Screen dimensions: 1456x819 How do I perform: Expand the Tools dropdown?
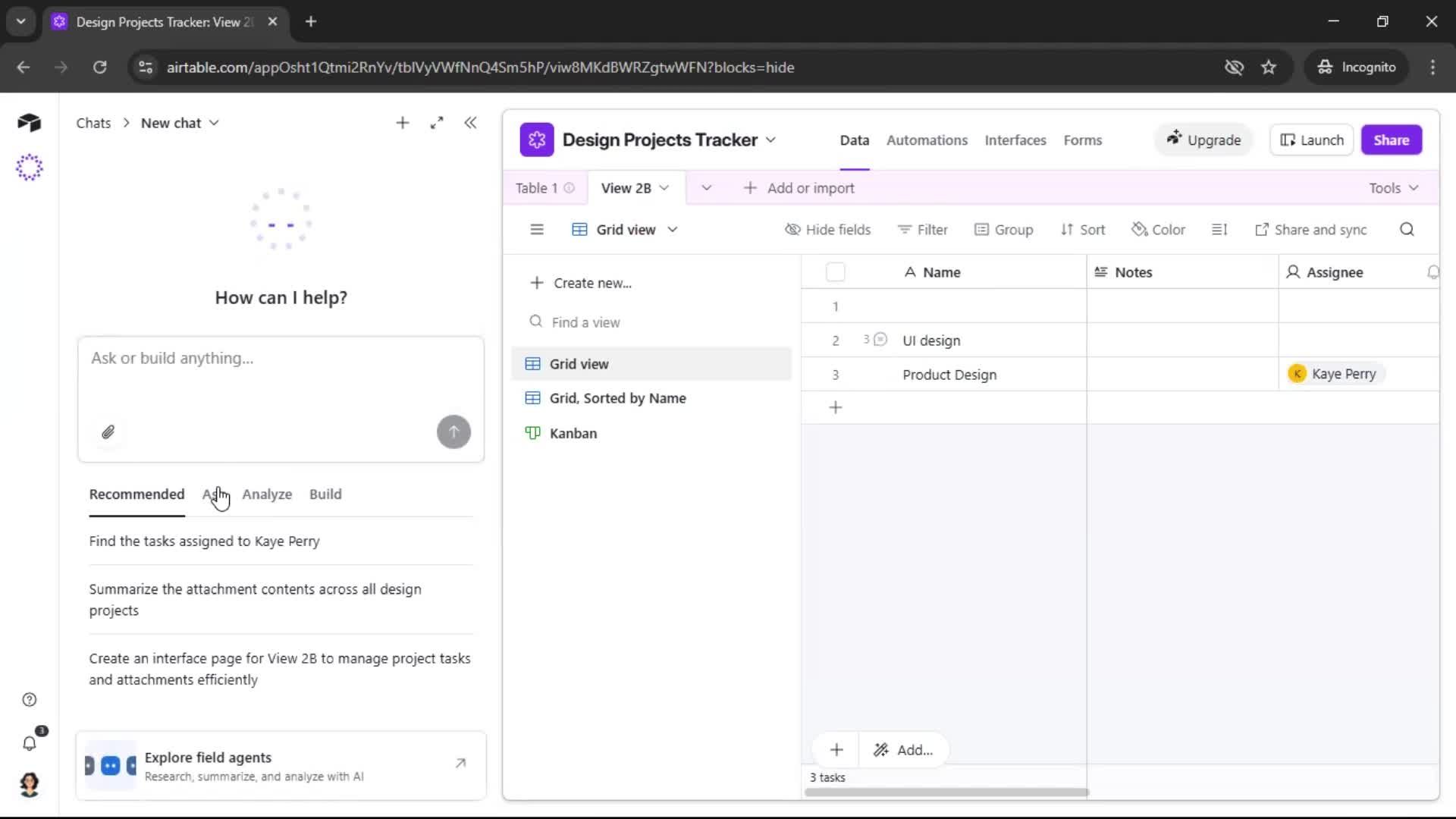(x=1392, y=187)
